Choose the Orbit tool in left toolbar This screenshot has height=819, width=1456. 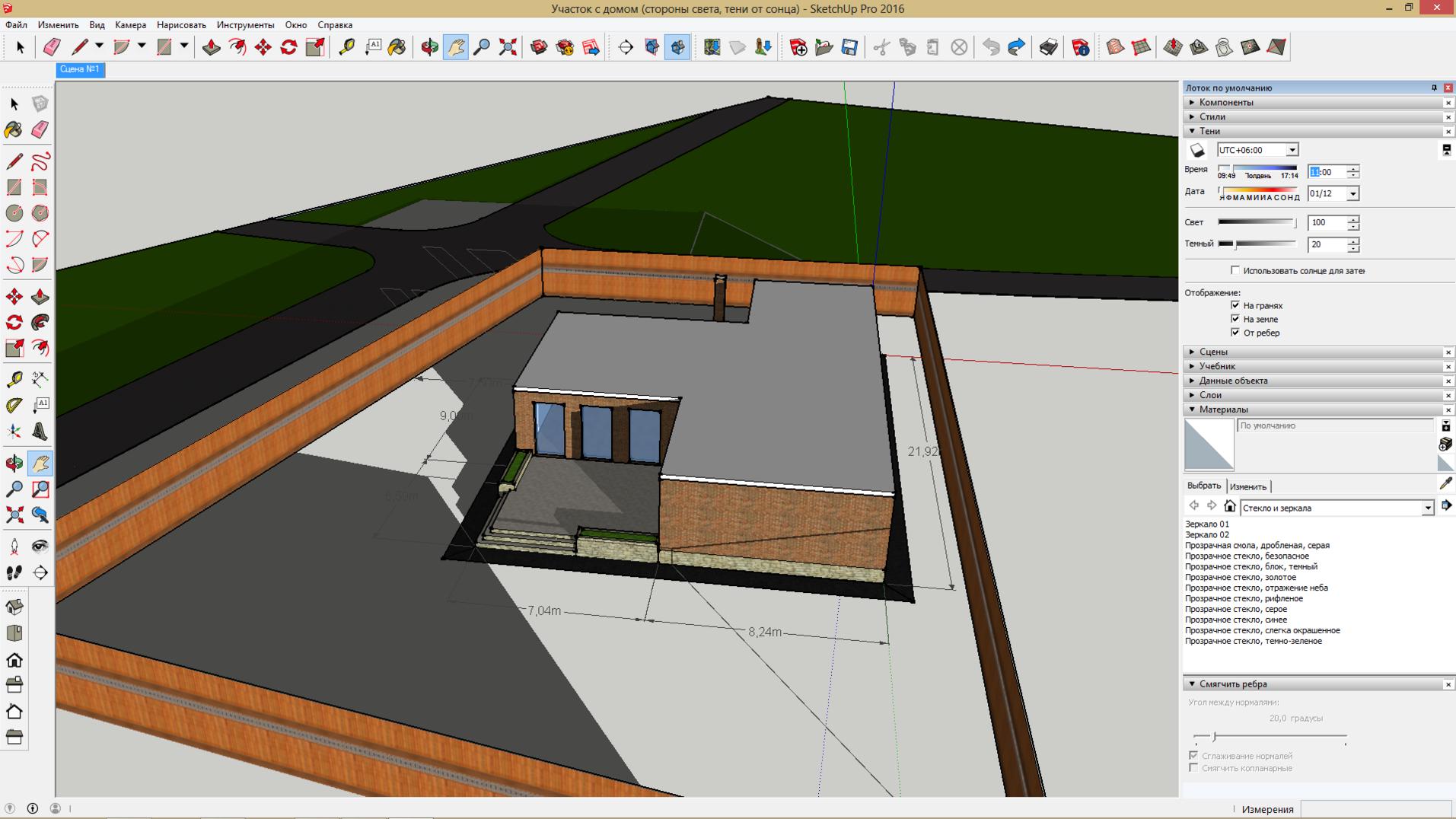point(14,463)
